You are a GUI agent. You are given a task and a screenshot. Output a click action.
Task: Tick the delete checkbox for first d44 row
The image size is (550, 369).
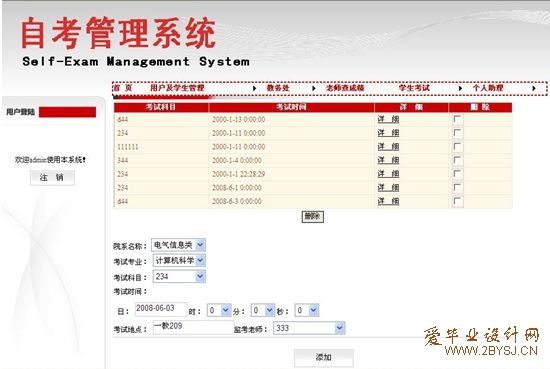coord(457,119)
